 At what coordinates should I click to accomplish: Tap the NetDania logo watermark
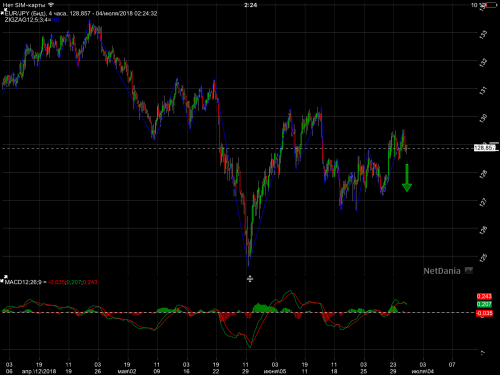click(x=442, y=271)
